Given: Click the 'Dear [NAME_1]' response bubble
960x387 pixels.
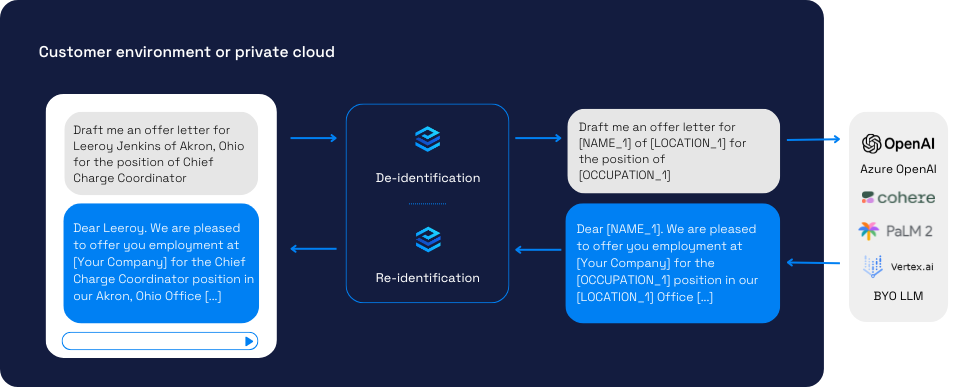Looking at the screenshot, I should 672,263.
